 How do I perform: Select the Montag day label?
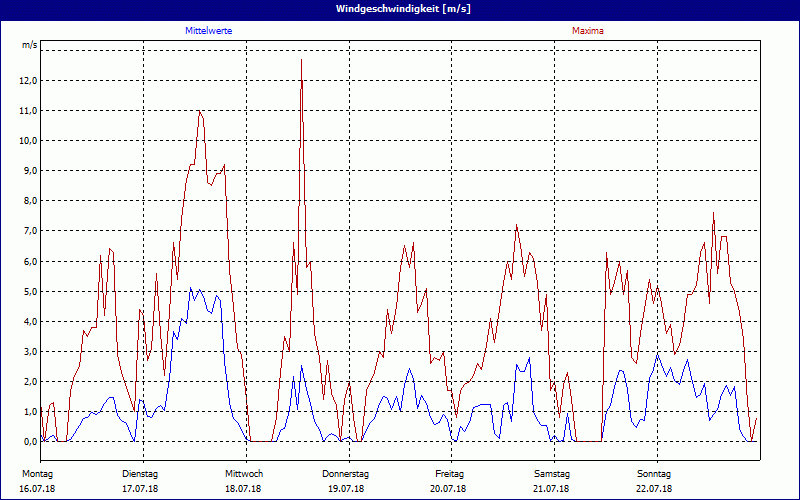[37, 473]
